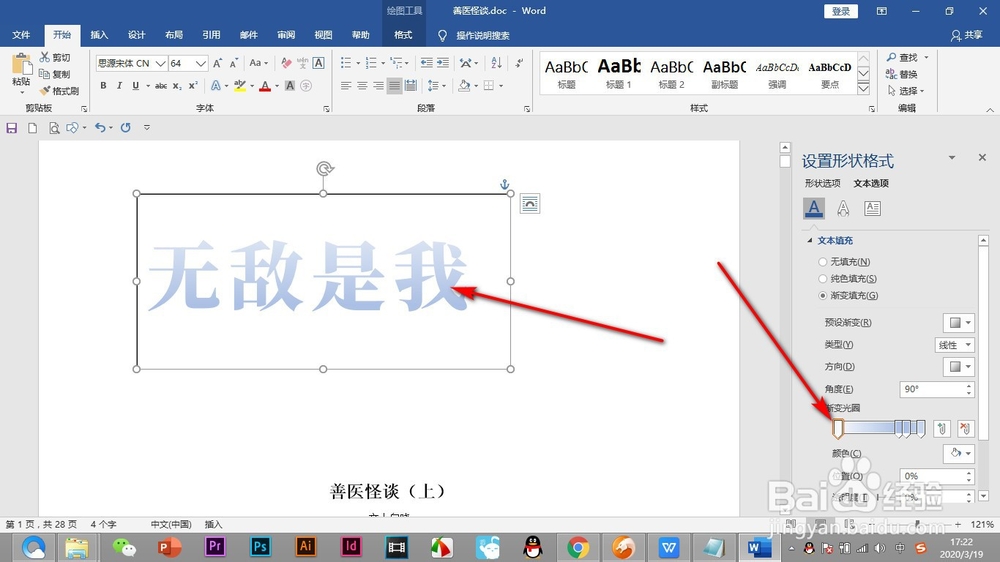Apply underline formatting
The image size is (1000, 562).
[135, 85]
